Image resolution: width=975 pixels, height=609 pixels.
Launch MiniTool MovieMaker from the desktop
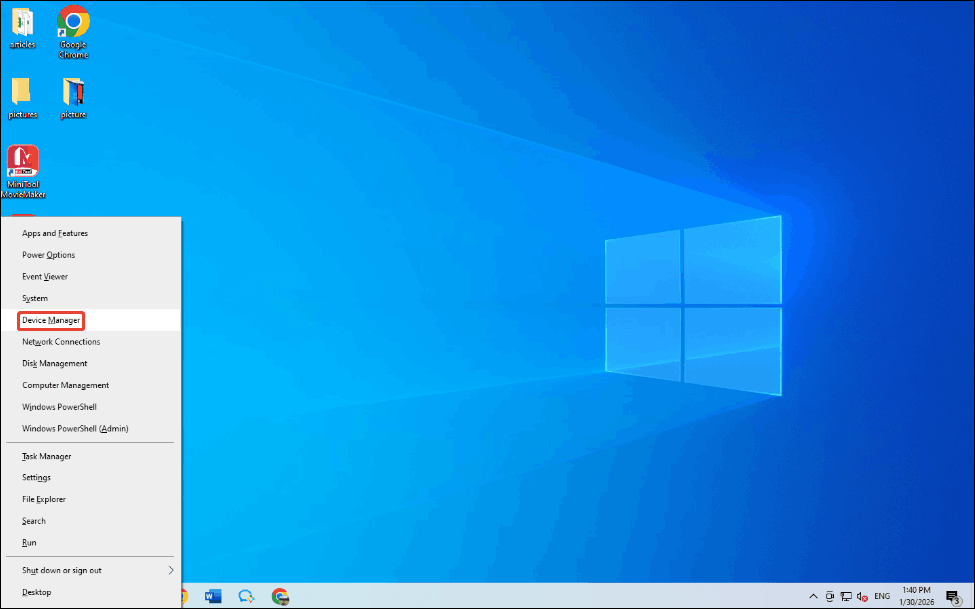coord(22,160)
